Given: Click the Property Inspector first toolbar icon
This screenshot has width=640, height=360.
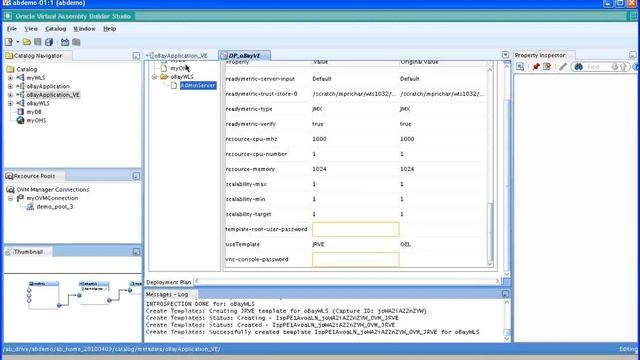Looking at the screenshot, I should pyautogui.click(x=520, y=67).
